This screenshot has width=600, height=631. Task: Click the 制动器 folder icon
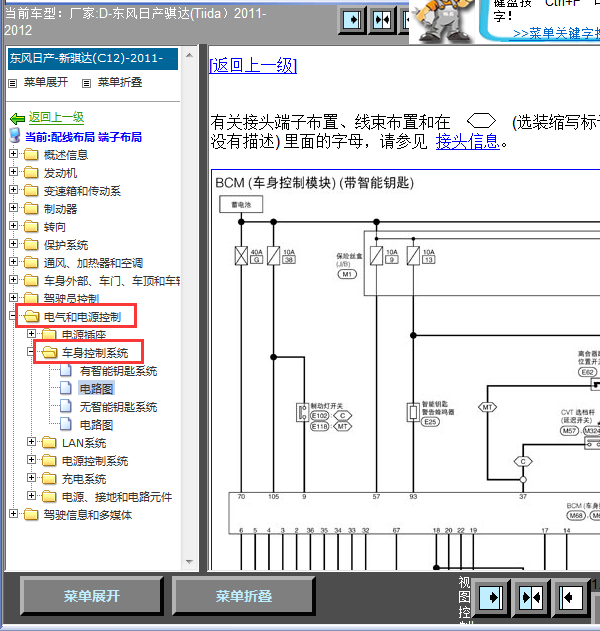tap(31, 208)
